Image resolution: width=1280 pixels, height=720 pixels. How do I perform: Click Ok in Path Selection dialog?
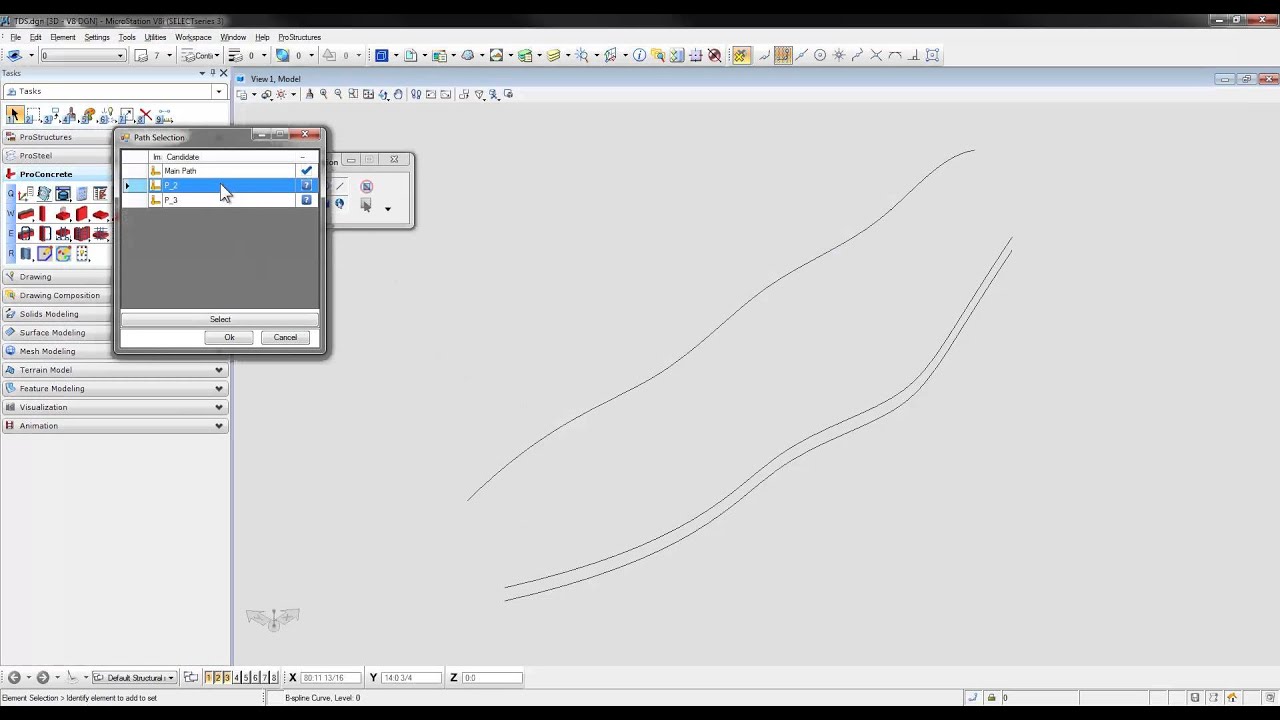229,337
